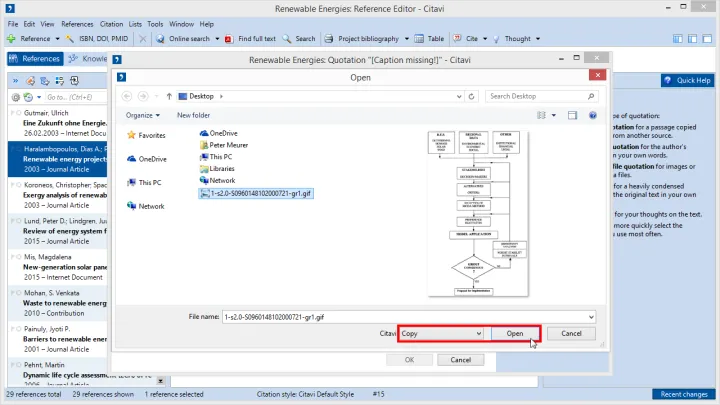Click the Search magnifier toolbar button

(299, 39)
